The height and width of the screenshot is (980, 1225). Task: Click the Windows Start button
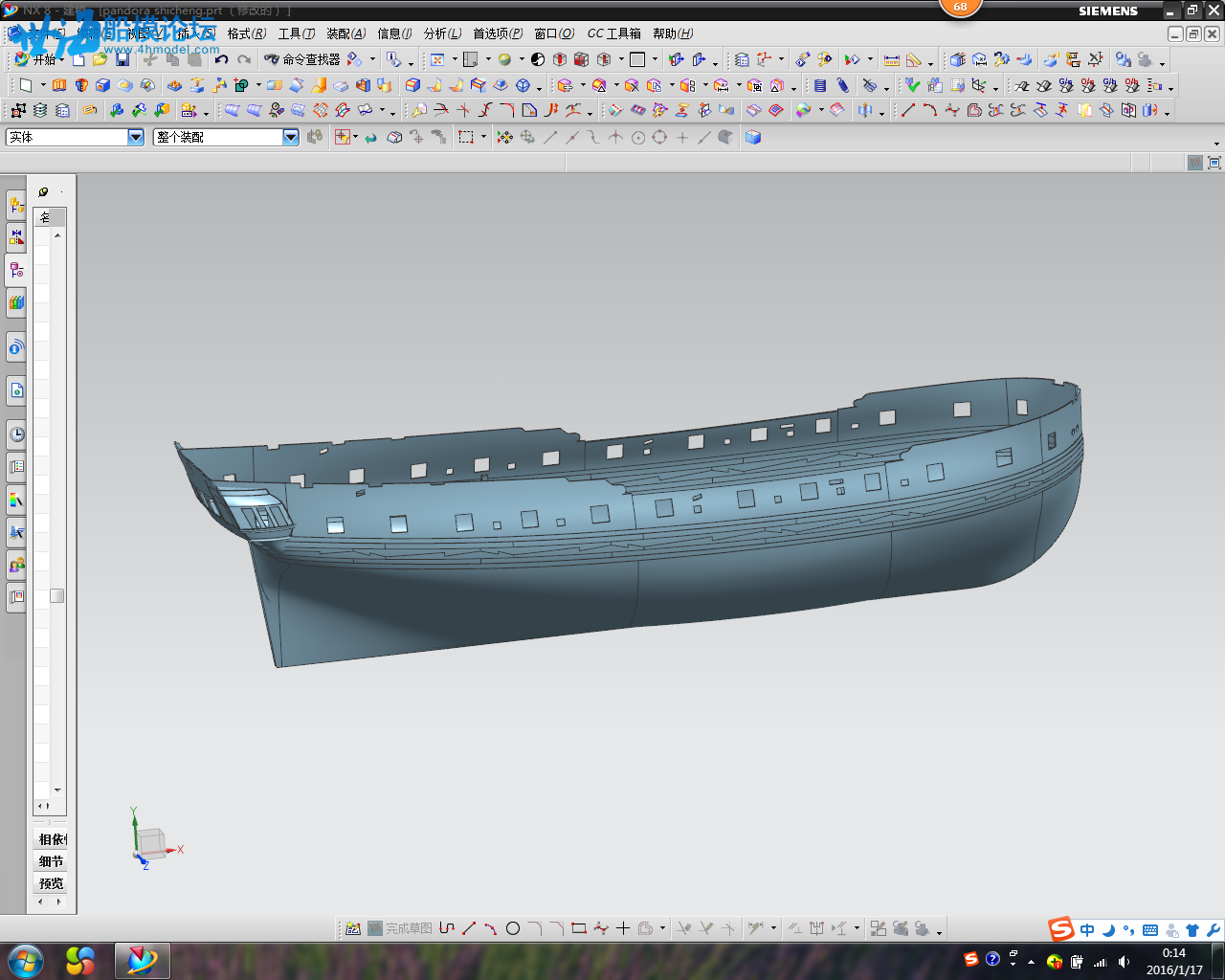coord(25,960)
